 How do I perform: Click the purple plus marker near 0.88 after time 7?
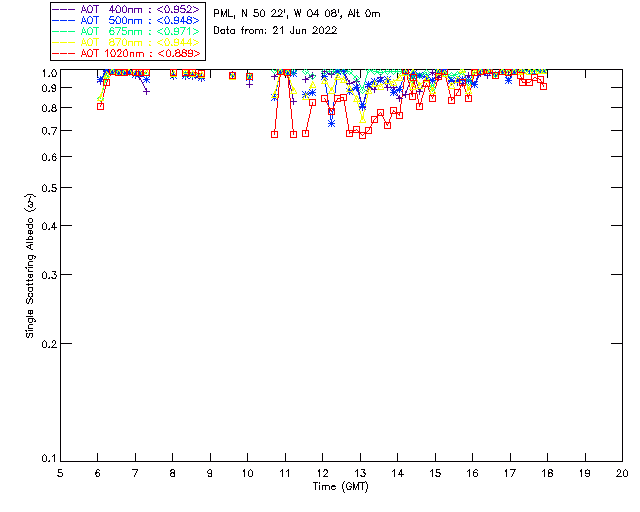pos(147,92)
